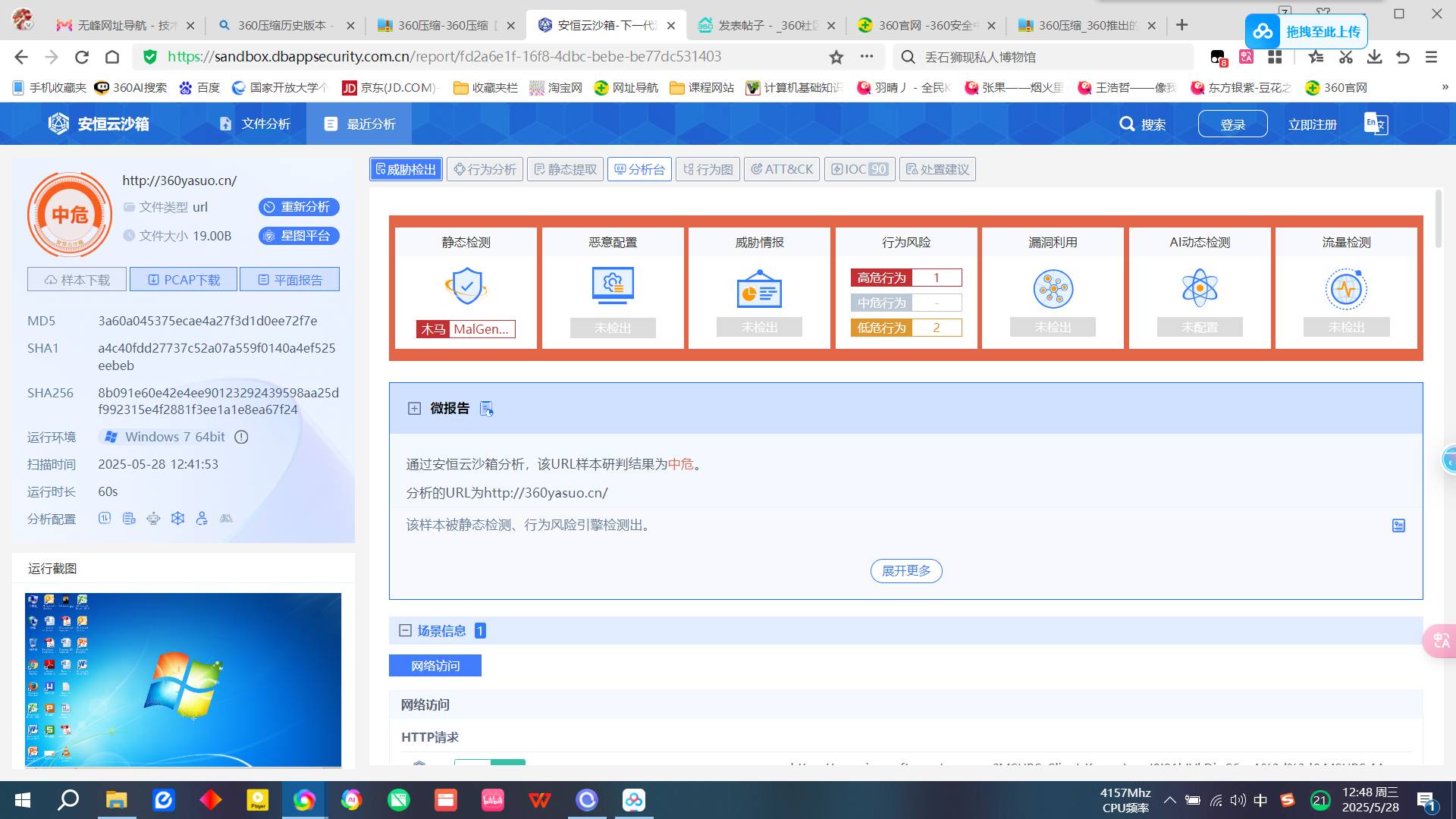The width and height of the screenshot is (1456, 819).
Task: Open browser screenshot scissors tool
Action: click(x=1346, y=57)
